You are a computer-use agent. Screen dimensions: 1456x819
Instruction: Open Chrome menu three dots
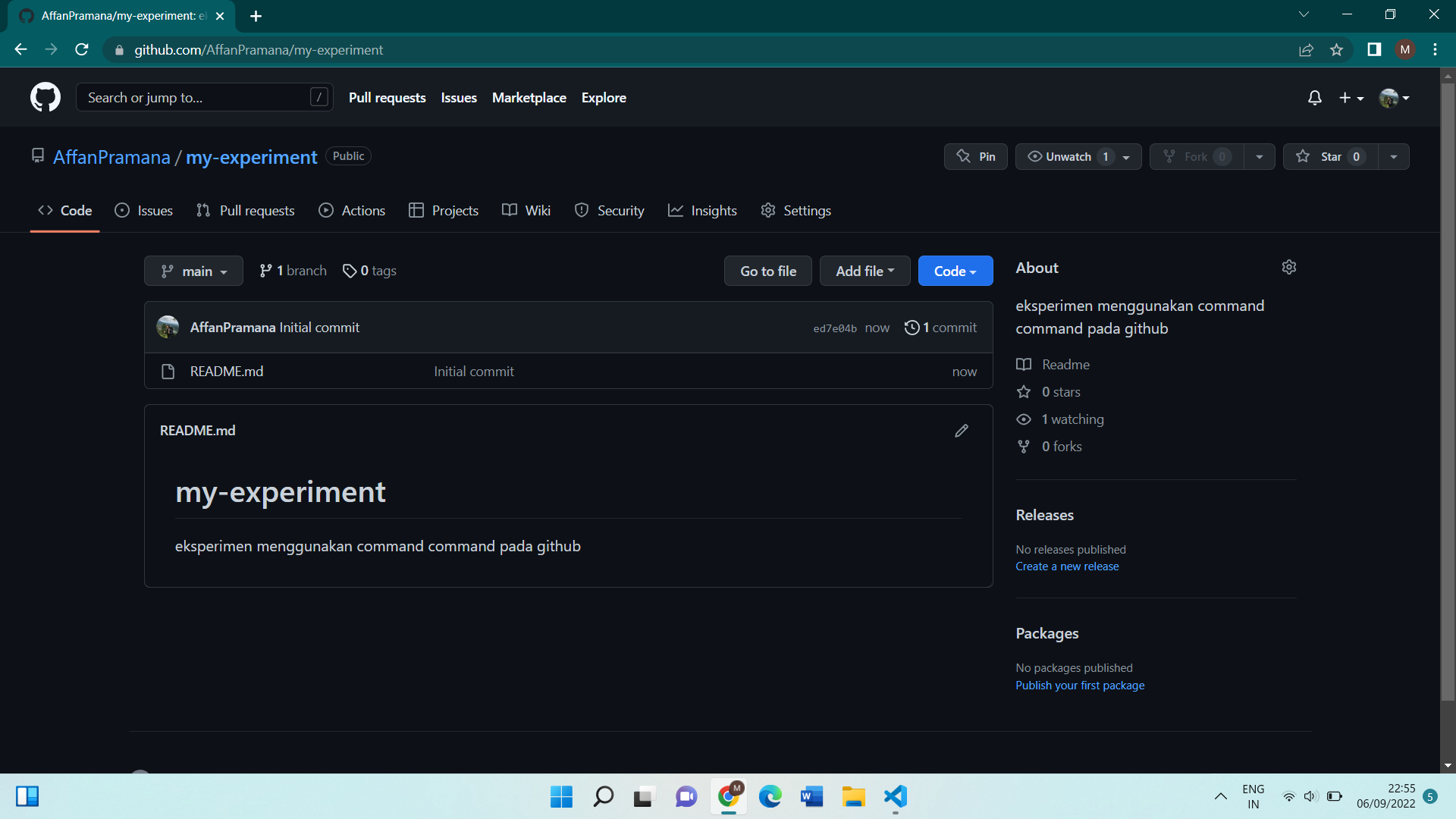tap(1435, 49)
